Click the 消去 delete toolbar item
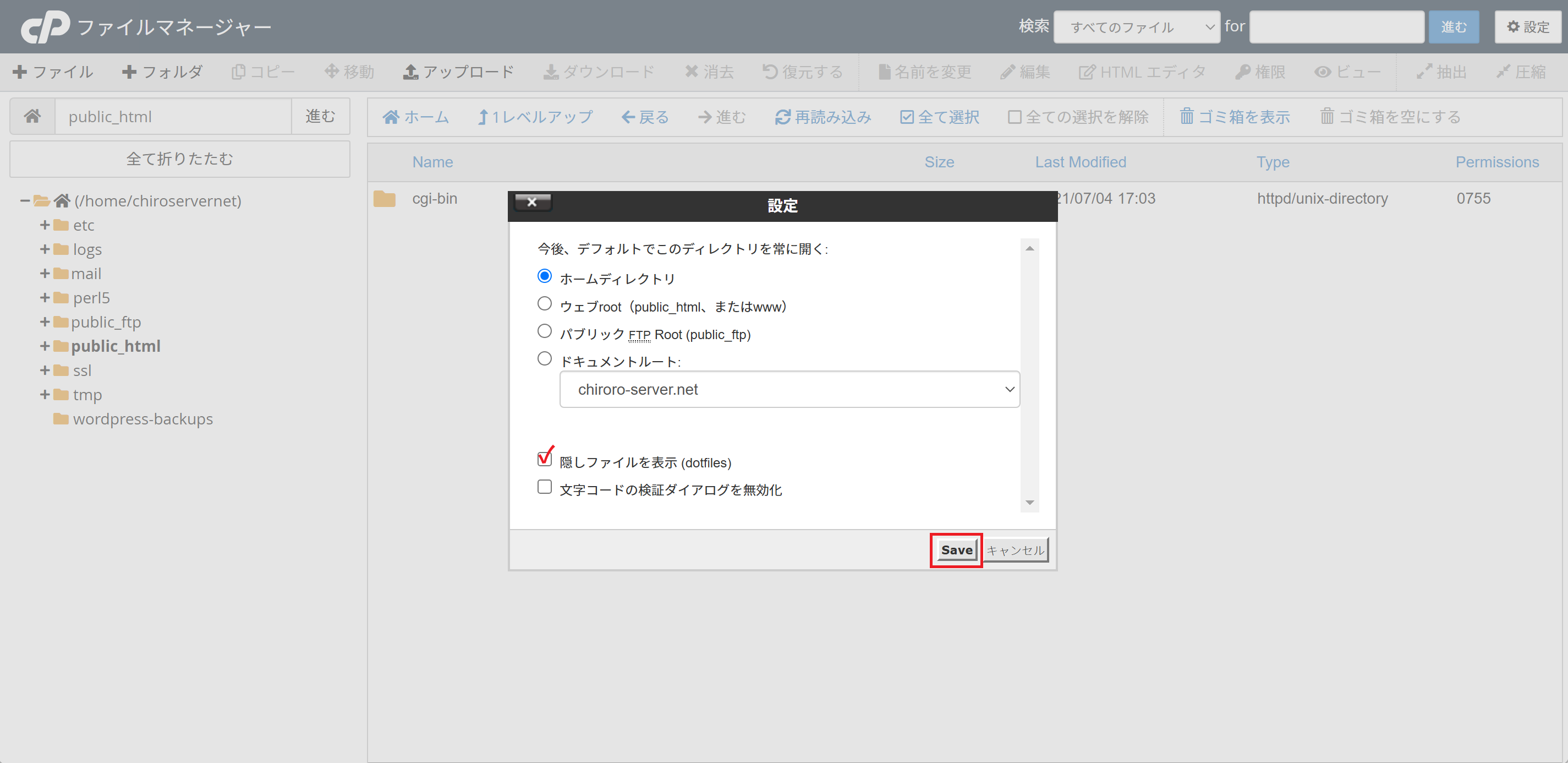This screenshot has height=763, width=1568. [x=709, y=72]
